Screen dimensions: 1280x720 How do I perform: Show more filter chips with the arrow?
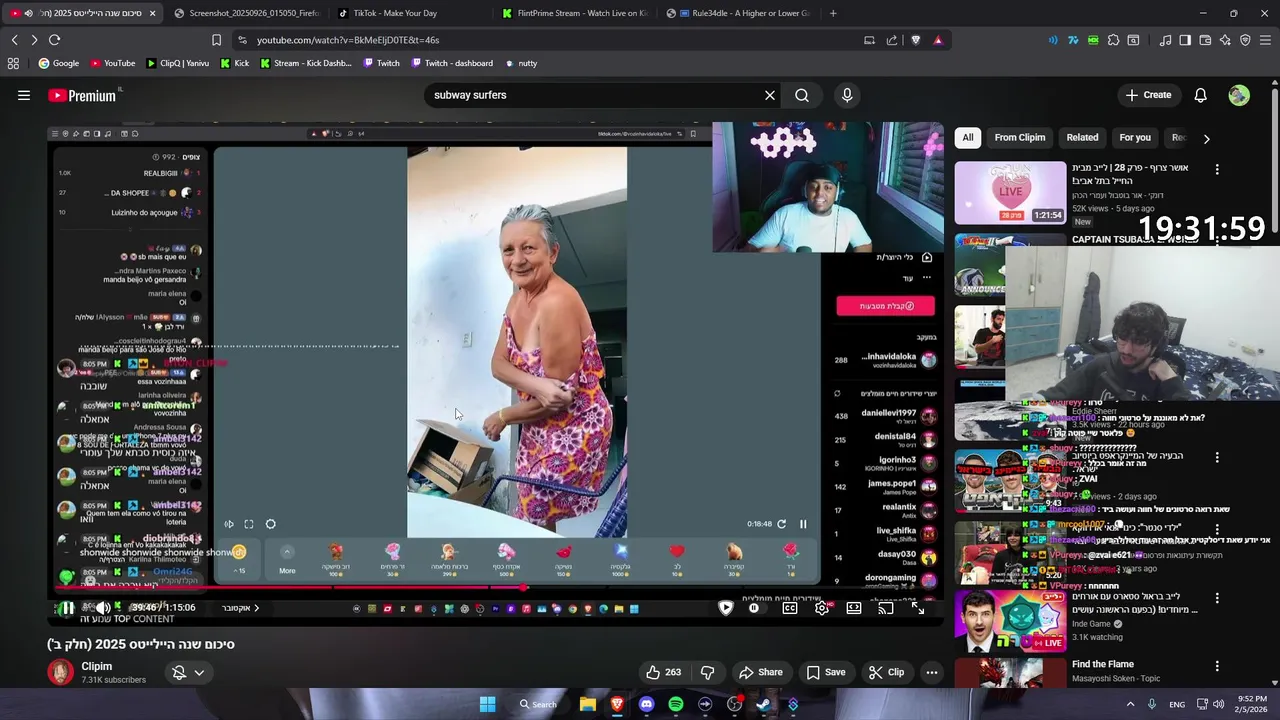click(x=1206, y=138)
